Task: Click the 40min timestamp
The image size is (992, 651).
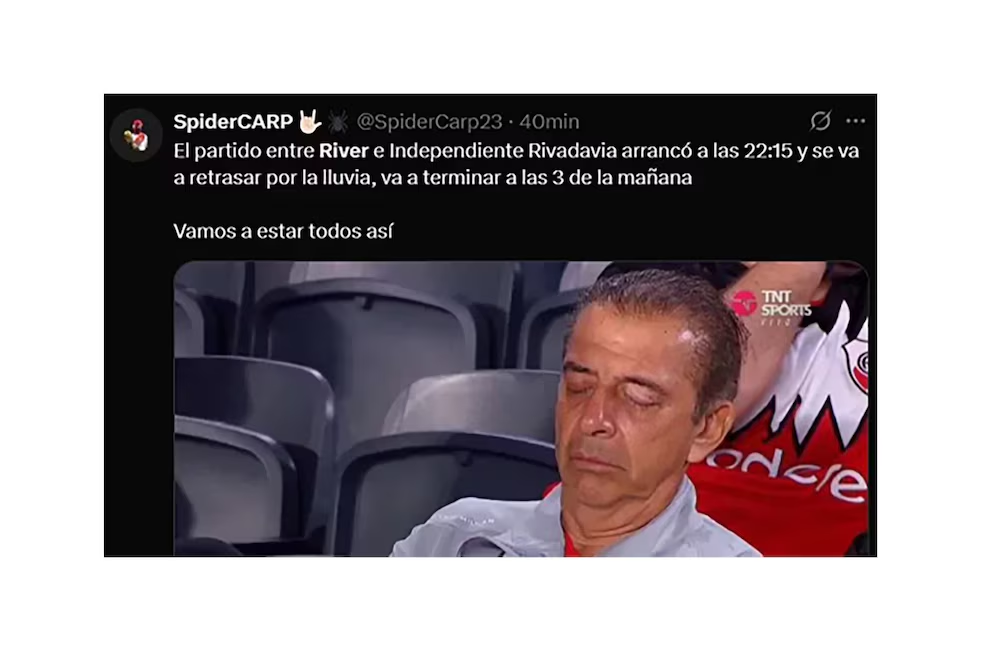Action: 549,121
